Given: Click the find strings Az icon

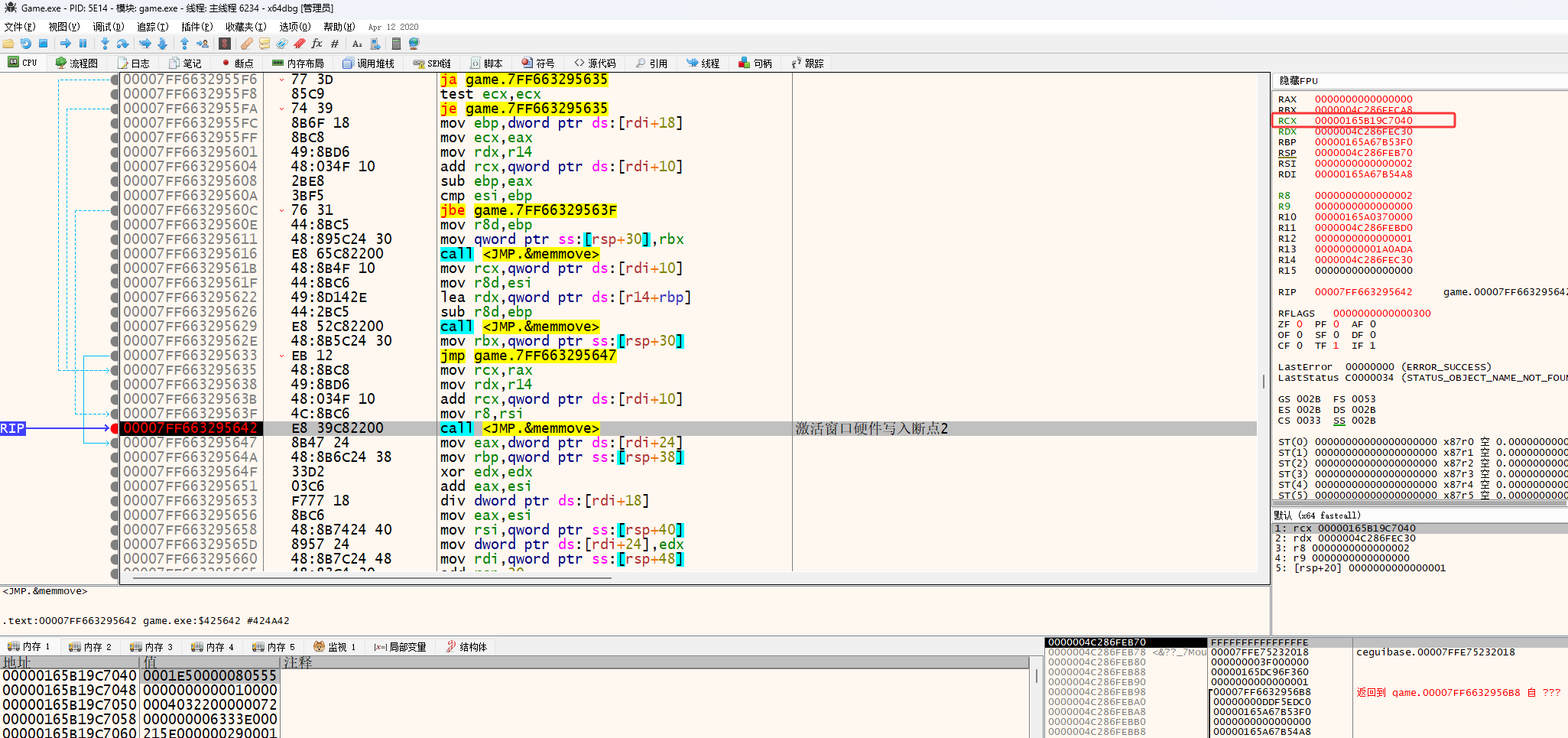Looking at the screenshot, I should click(357, 44).
